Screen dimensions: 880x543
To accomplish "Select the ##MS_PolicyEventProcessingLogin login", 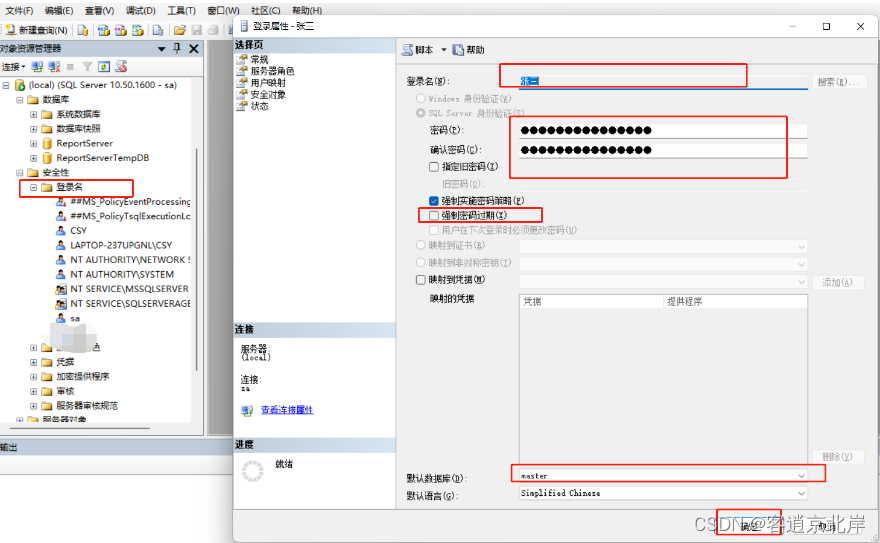I will [x=130, y=201].
